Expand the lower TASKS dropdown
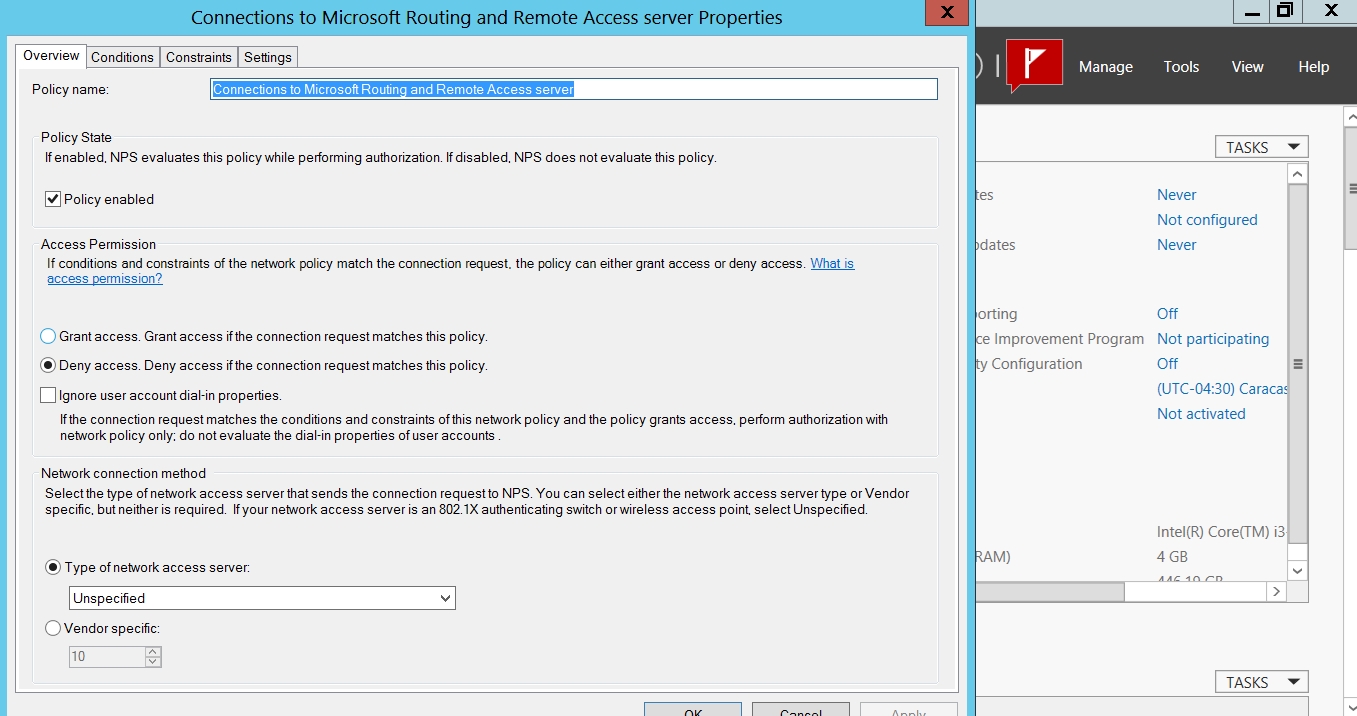The height and width of the screenshot is (716, 1357). click(1261, 682)
